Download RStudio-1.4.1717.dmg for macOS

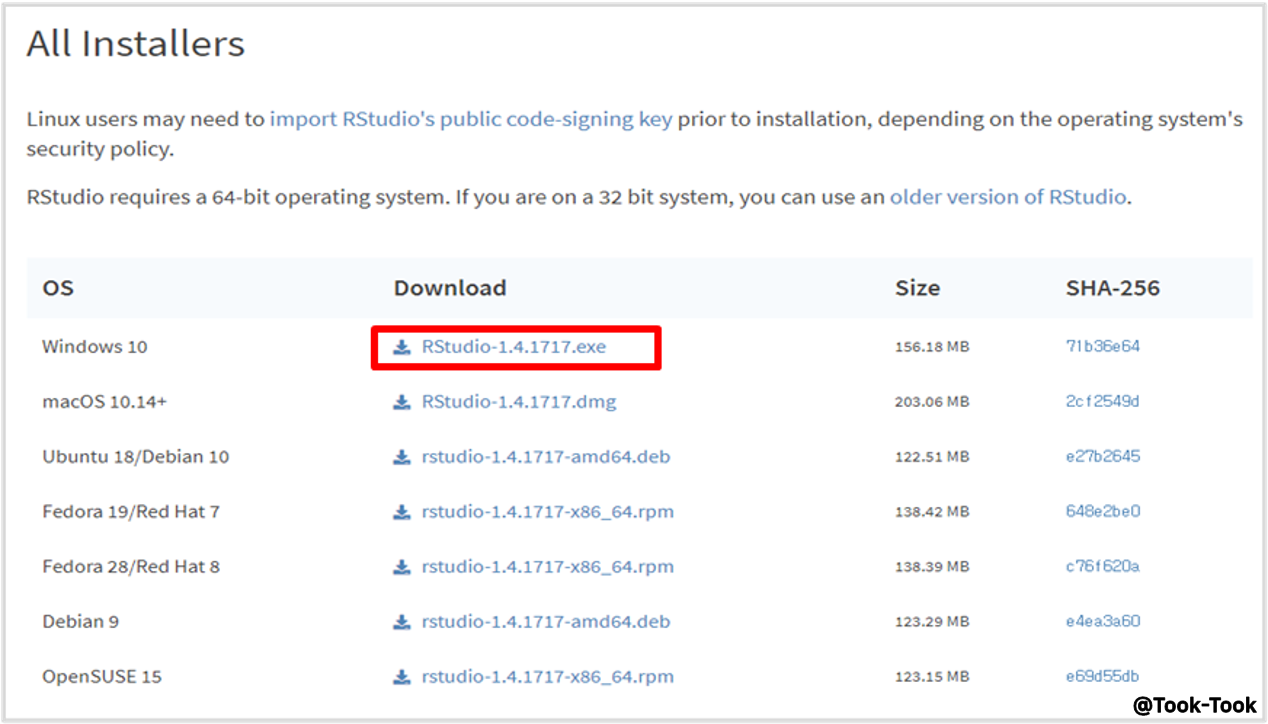(x=519, y=402)
